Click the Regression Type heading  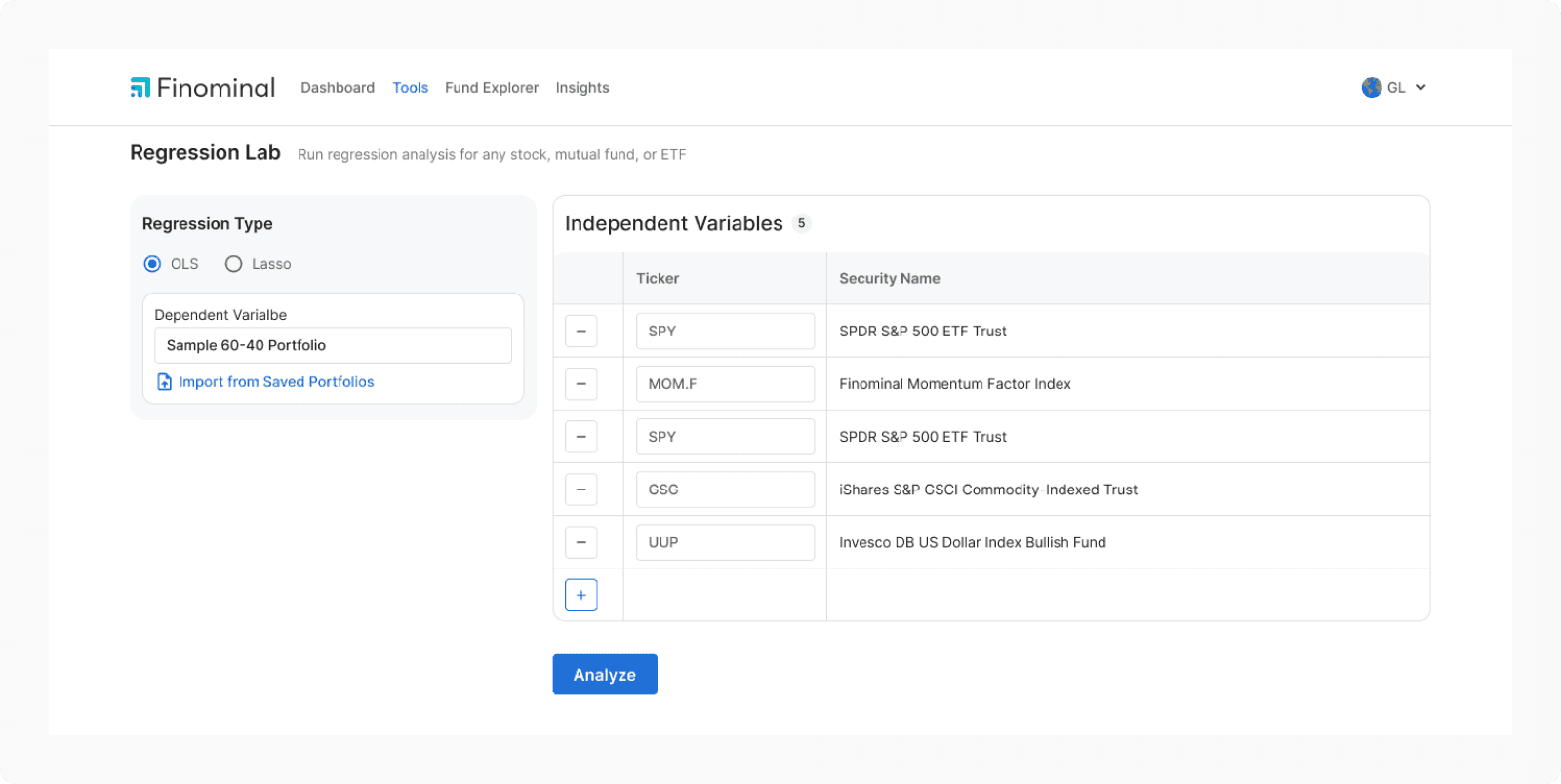tap(208, 224)
